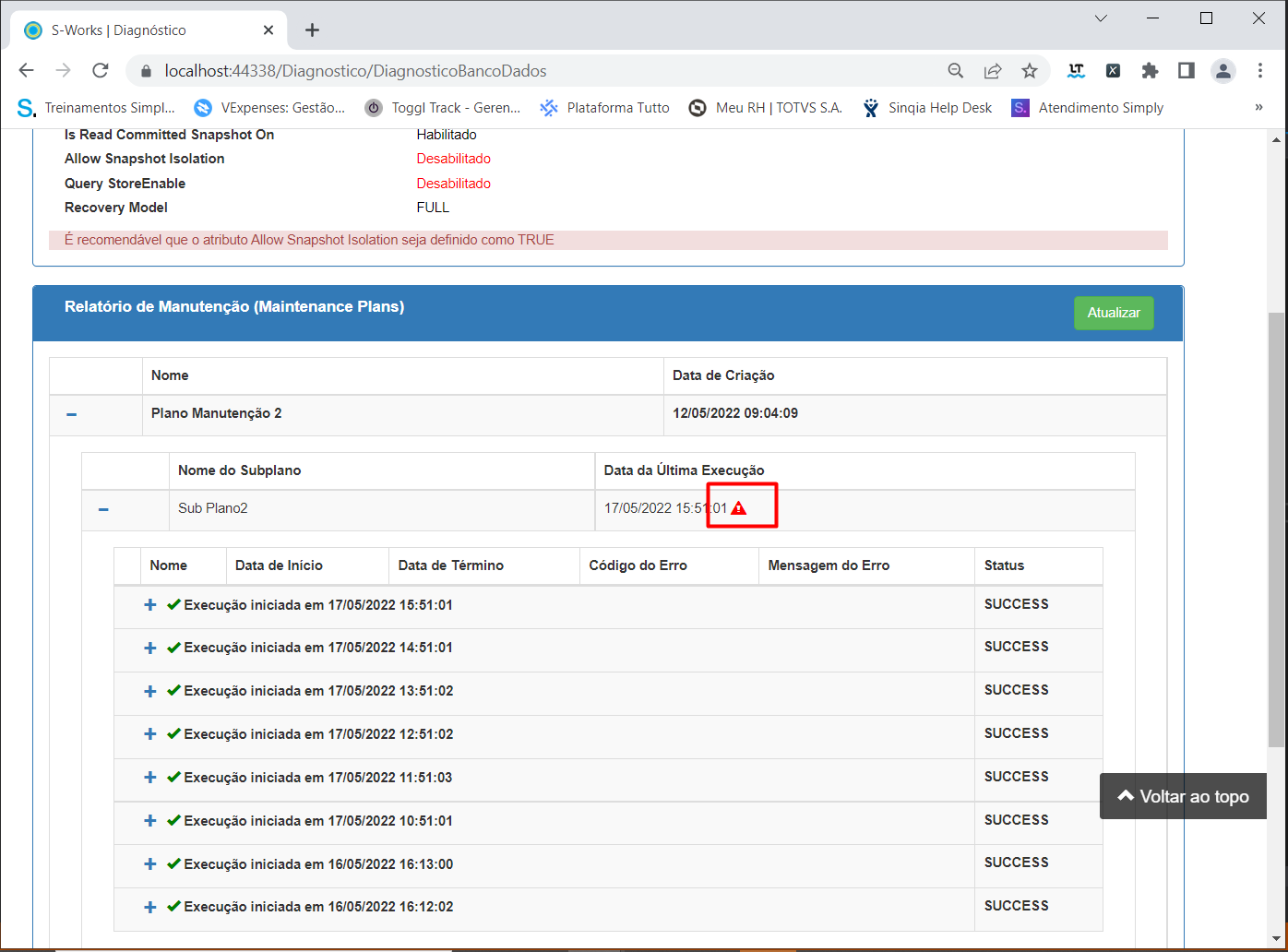This screenshot has width=1288, height=952.
Task: Click Desabilitado value for Query StoreEnable
Action: 454,184
